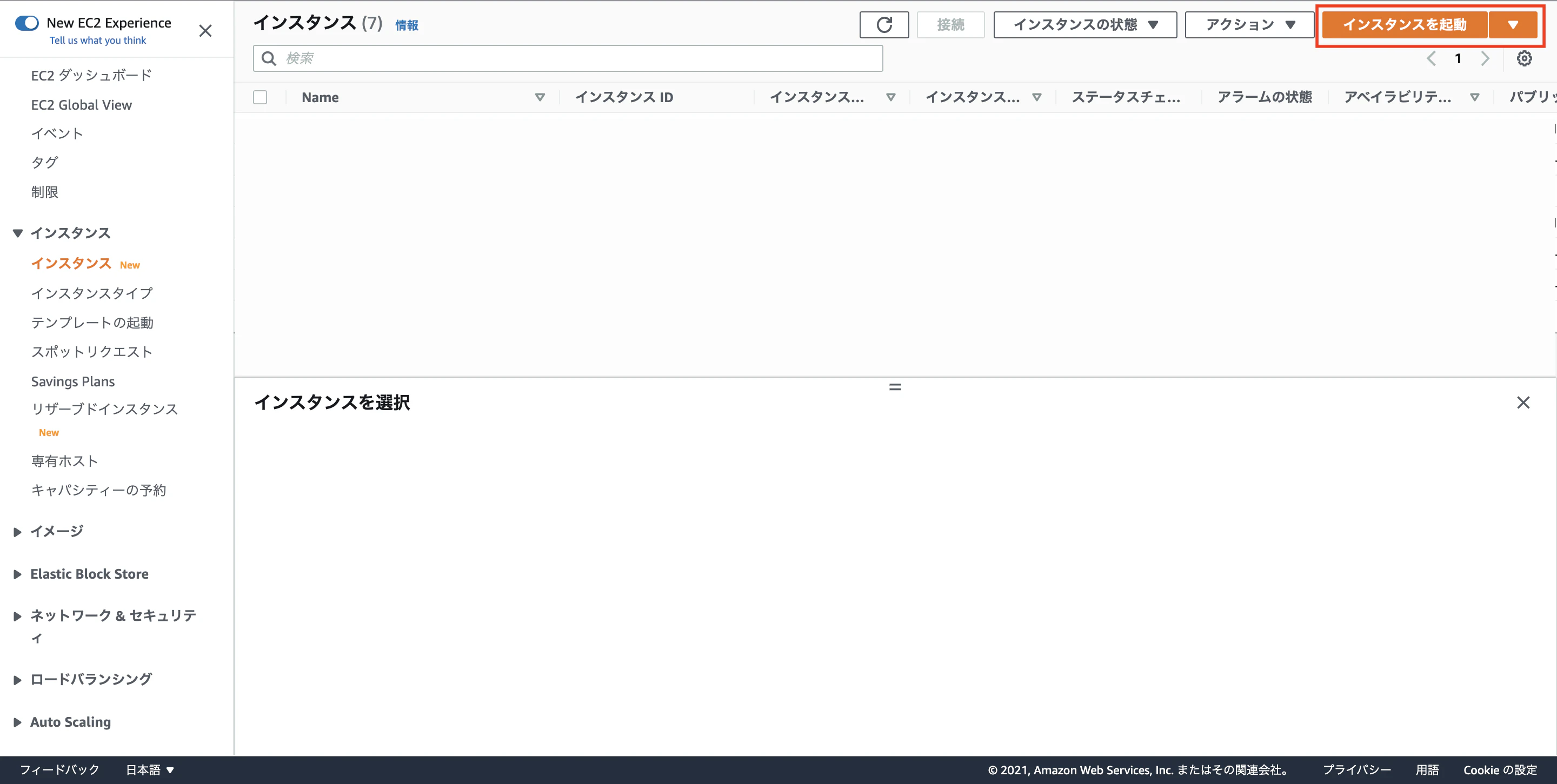1557x784 pixels.
Task: Click the panel resize handle icon
Action: pyautogui.click(x=895, y=387)
